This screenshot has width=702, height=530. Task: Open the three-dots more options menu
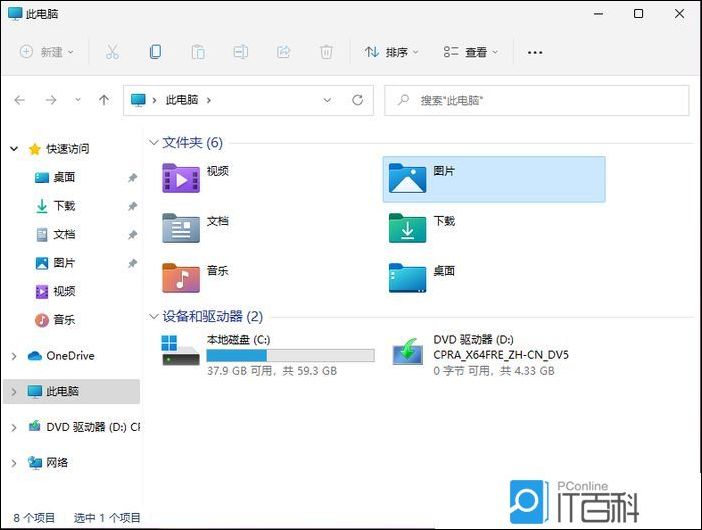[x=535, y=53]
